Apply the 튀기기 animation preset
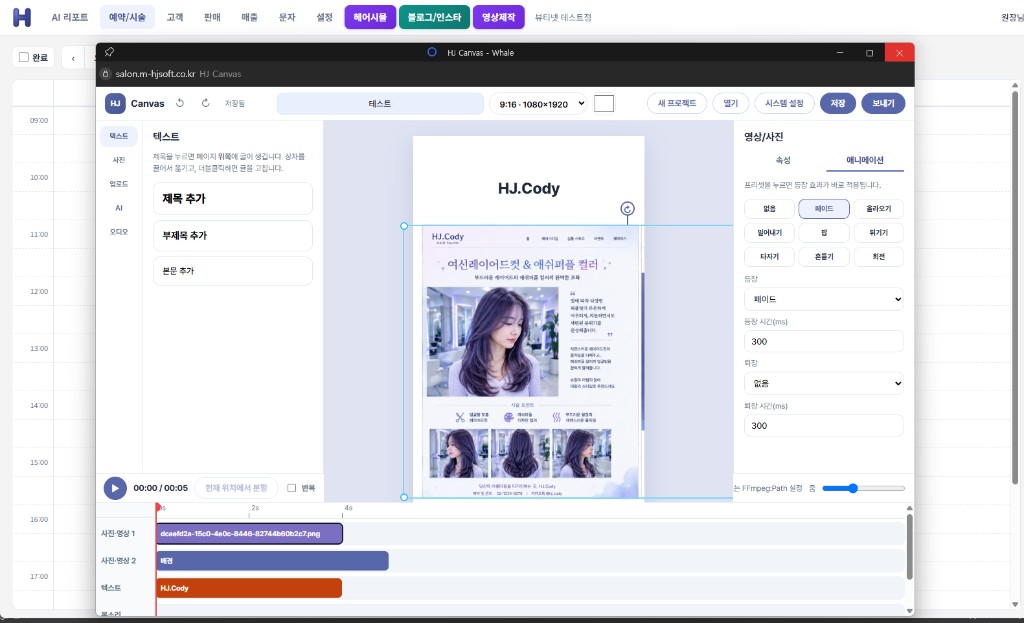The width and height of the screenshot is (1024, 623). pyautogui.click(x=878, y=232)
